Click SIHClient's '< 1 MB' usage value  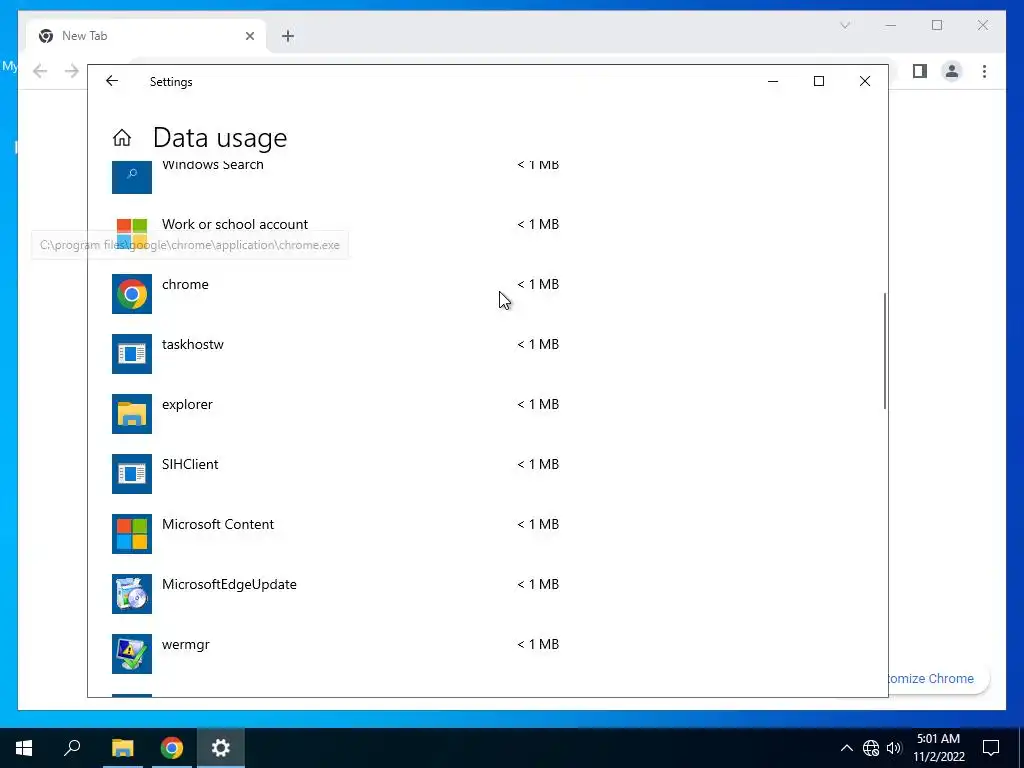coord(538,464)
